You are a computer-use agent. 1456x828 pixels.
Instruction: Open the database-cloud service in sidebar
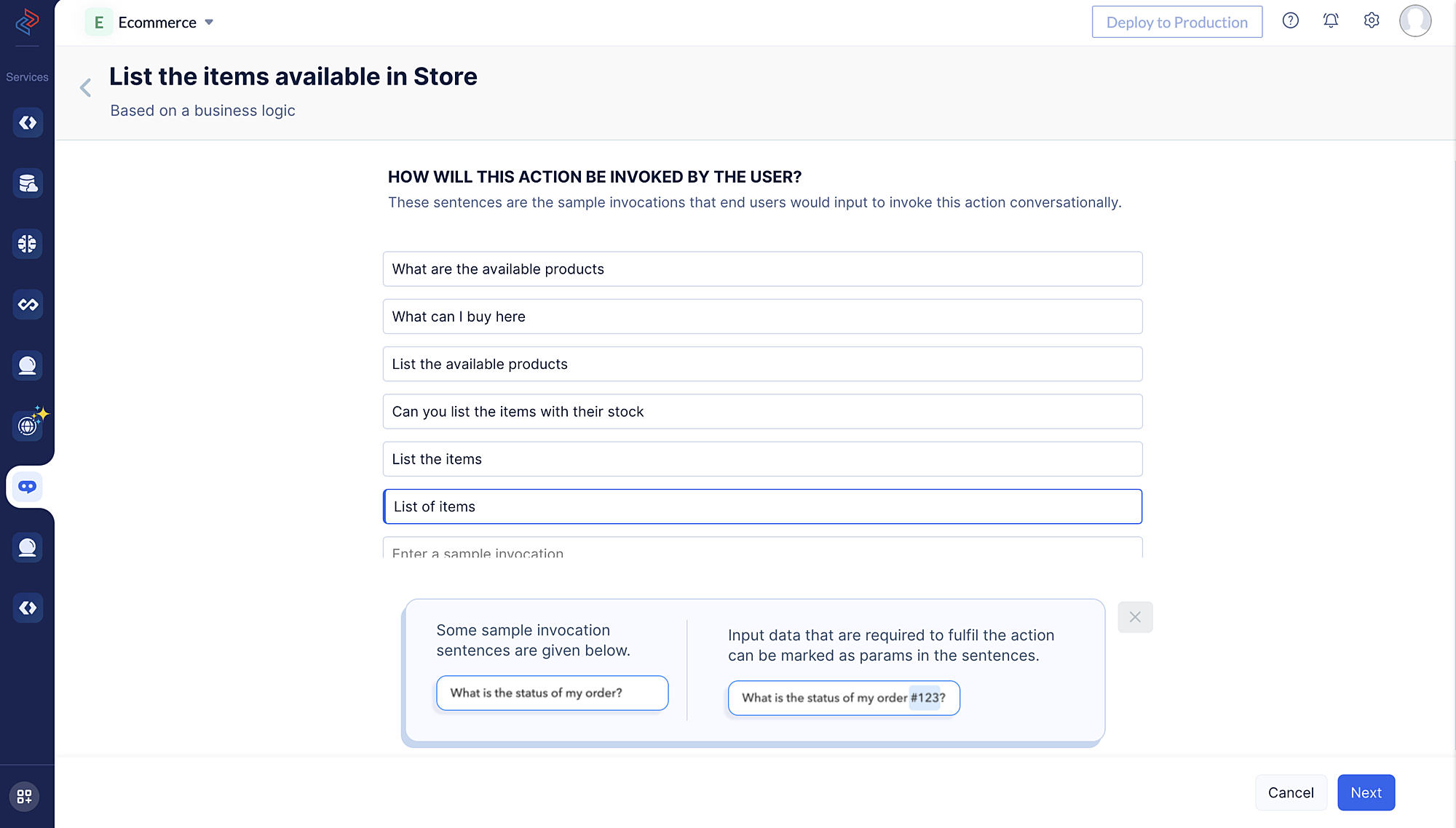pos(28,183)
